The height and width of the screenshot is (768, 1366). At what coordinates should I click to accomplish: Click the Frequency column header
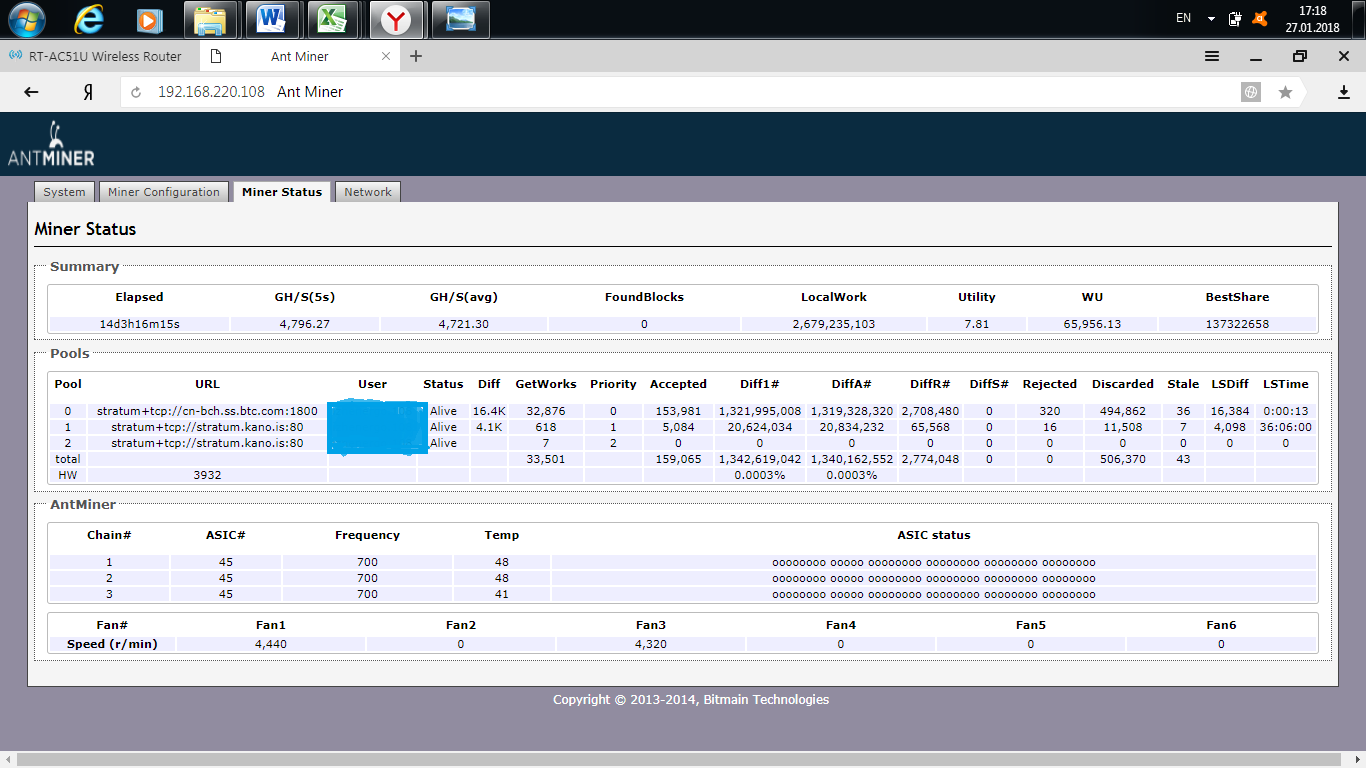(x=367, y=535)
